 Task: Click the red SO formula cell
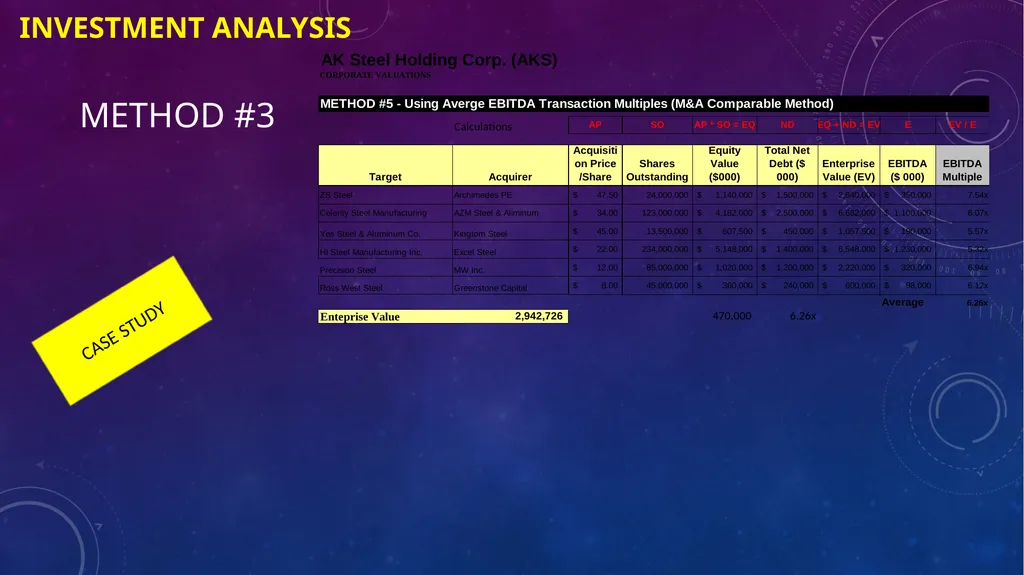[x=657, y=125]
